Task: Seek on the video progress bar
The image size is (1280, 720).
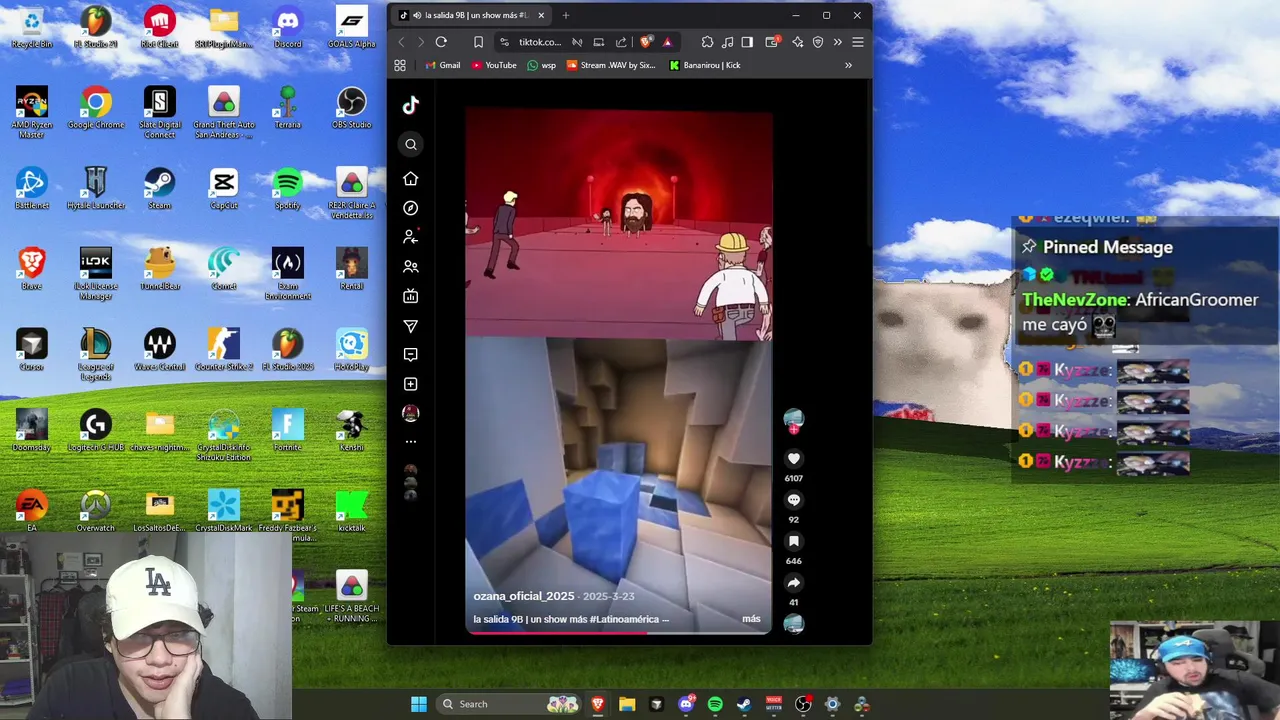Action: 619,632
